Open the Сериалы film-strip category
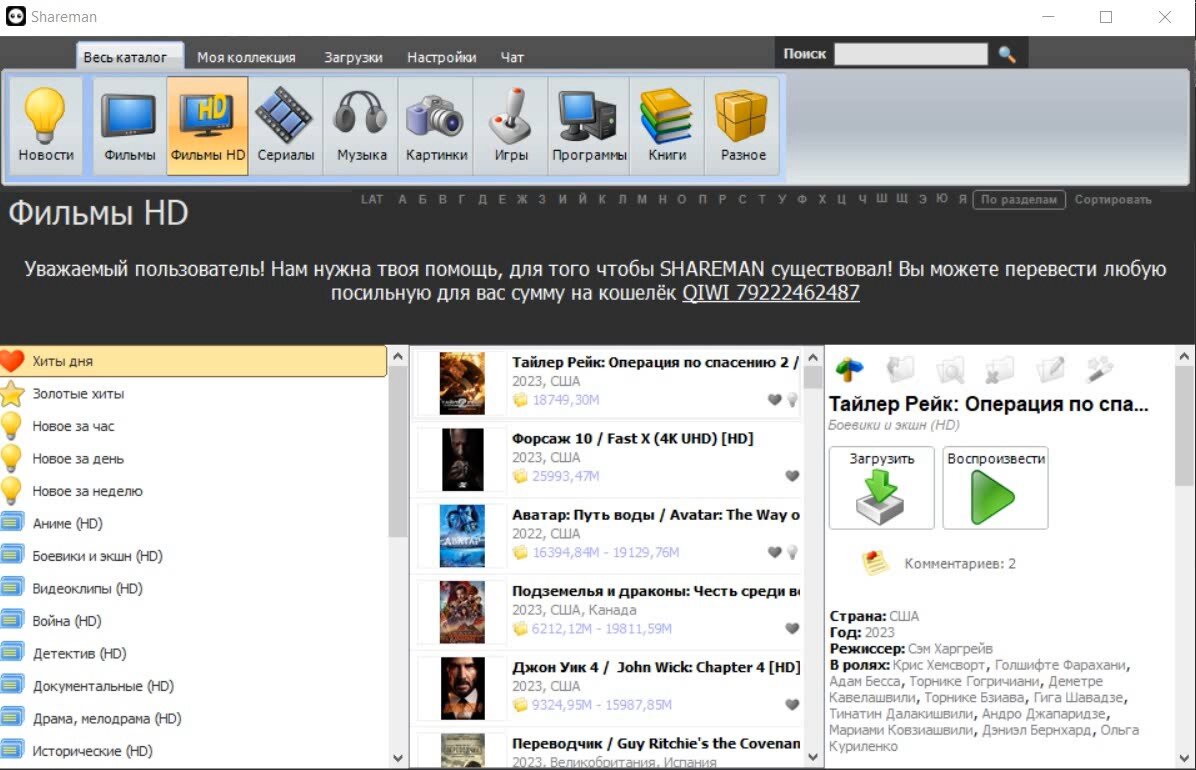1196x770 pixels. click(x=285, y=127)
